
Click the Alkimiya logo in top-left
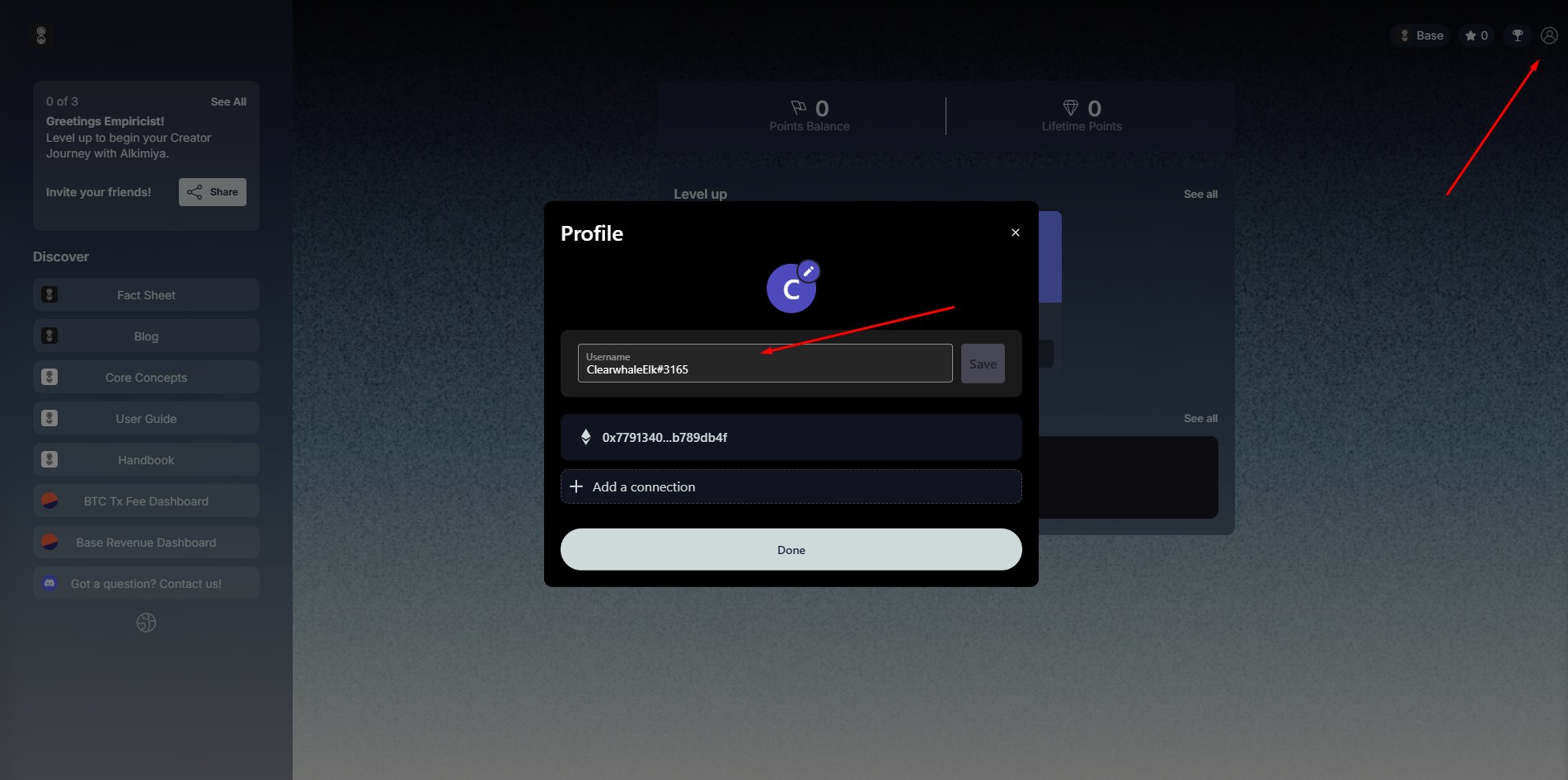[41, 35]
